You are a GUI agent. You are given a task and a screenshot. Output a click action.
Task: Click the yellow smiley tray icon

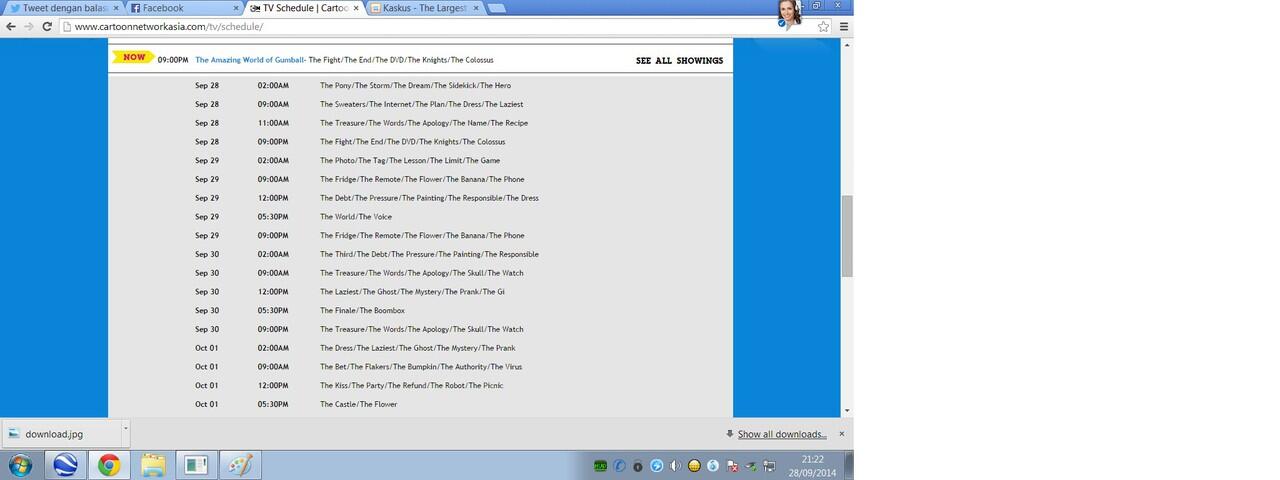tap(694, 466)
